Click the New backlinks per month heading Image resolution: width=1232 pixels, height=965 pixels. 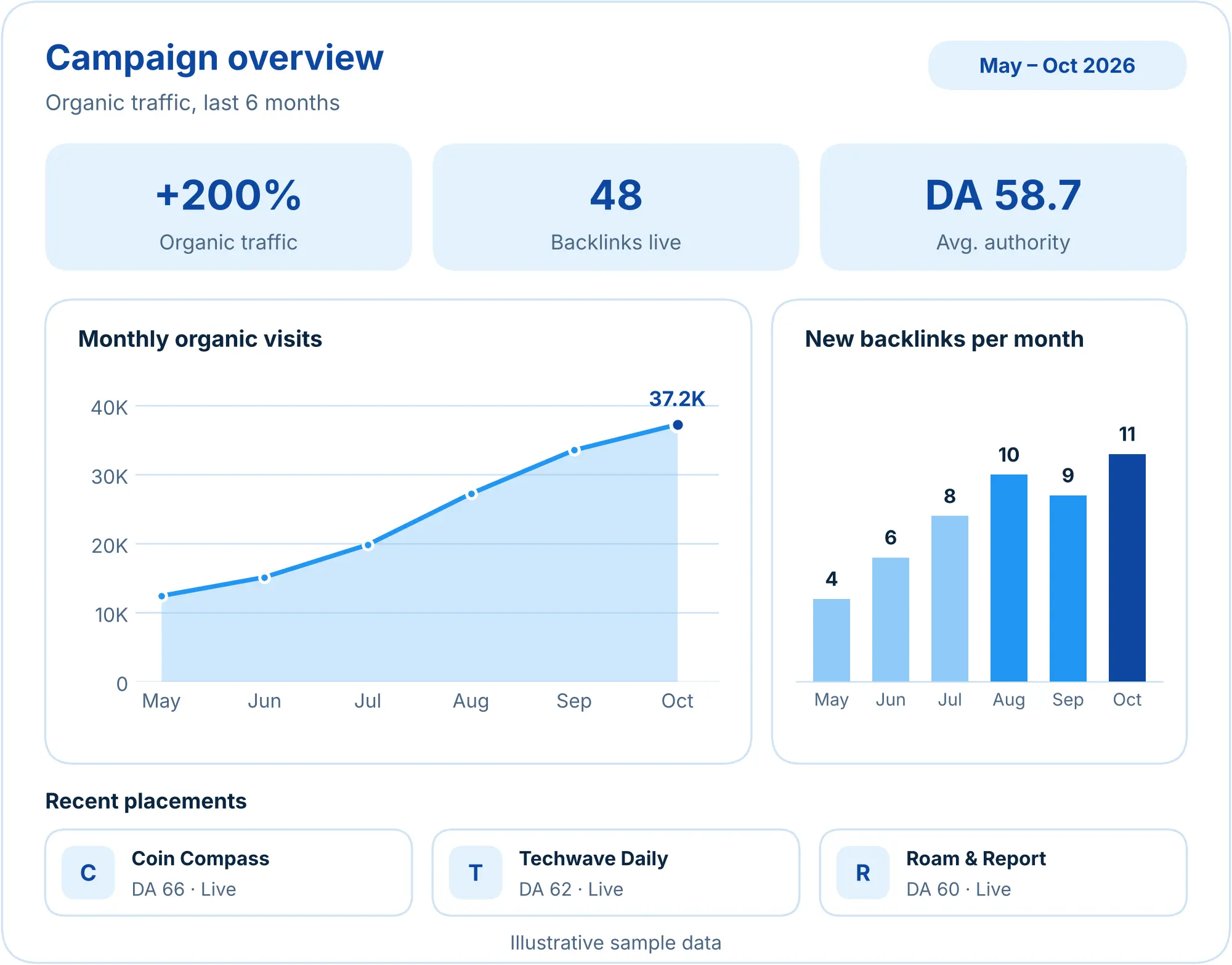point(944,339)
